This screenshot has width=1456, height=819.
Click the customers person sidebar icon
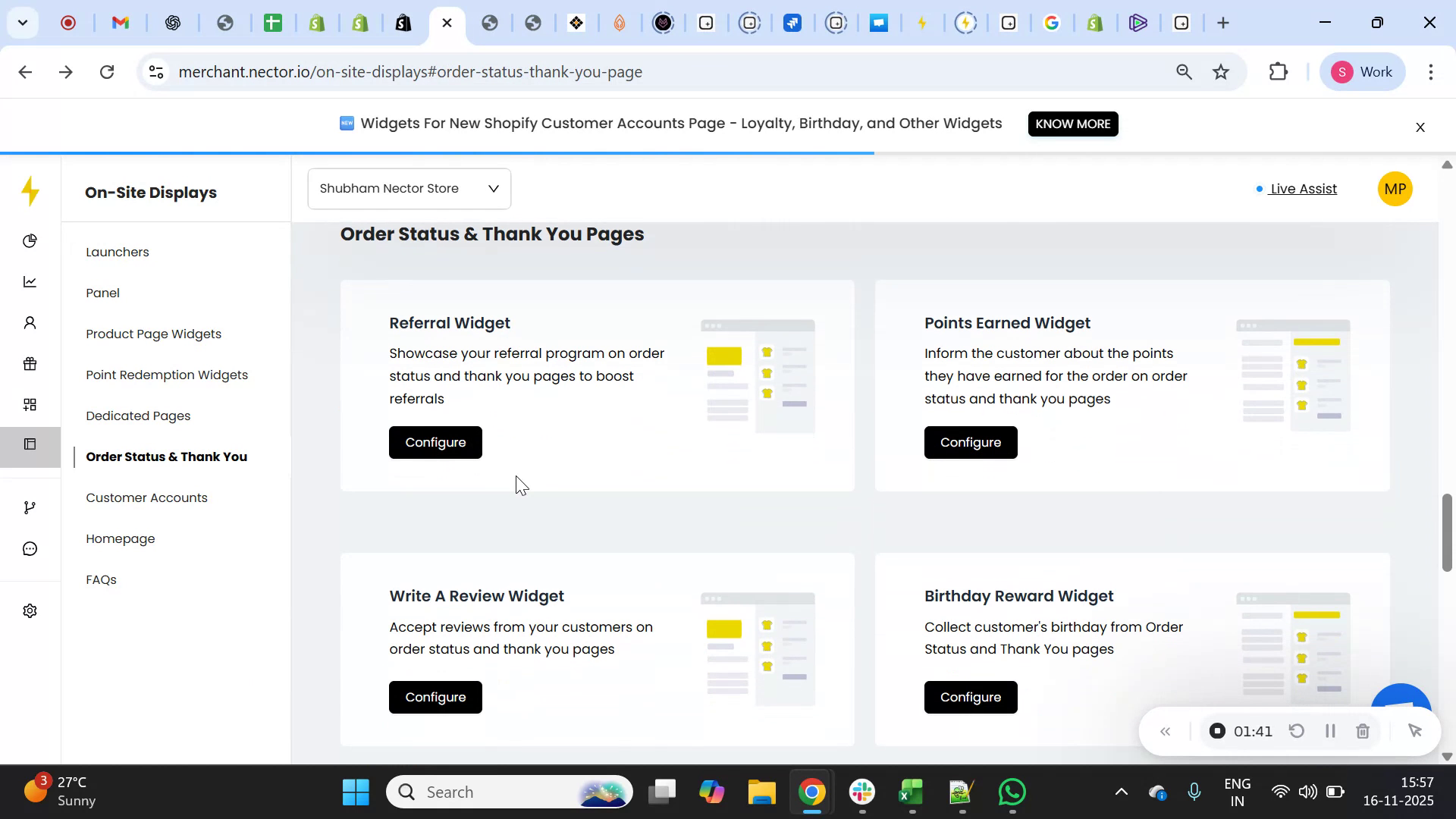pos(30,323)
